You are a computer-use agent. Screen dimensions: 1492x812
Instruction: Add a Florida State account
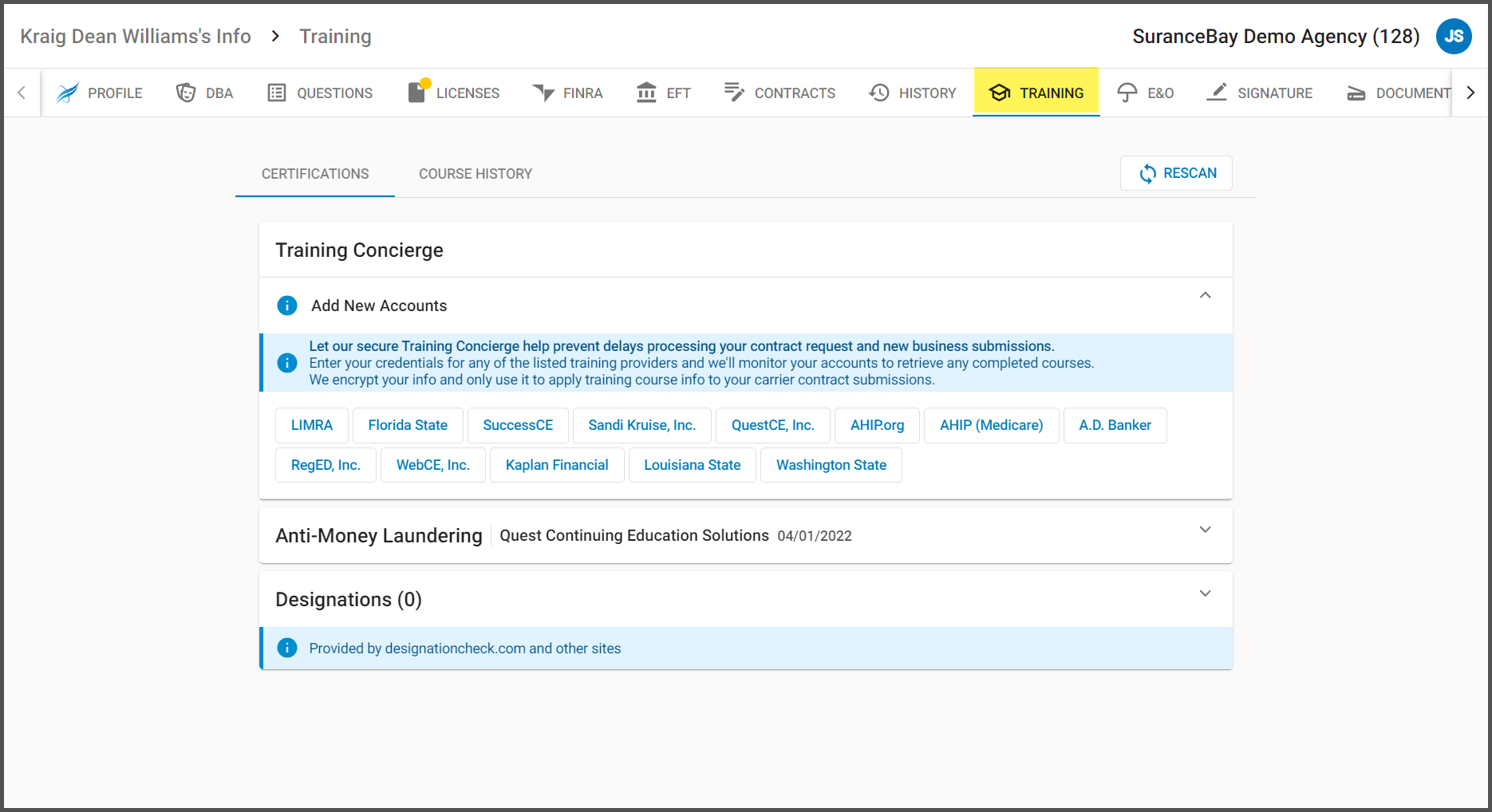point(408,425)
